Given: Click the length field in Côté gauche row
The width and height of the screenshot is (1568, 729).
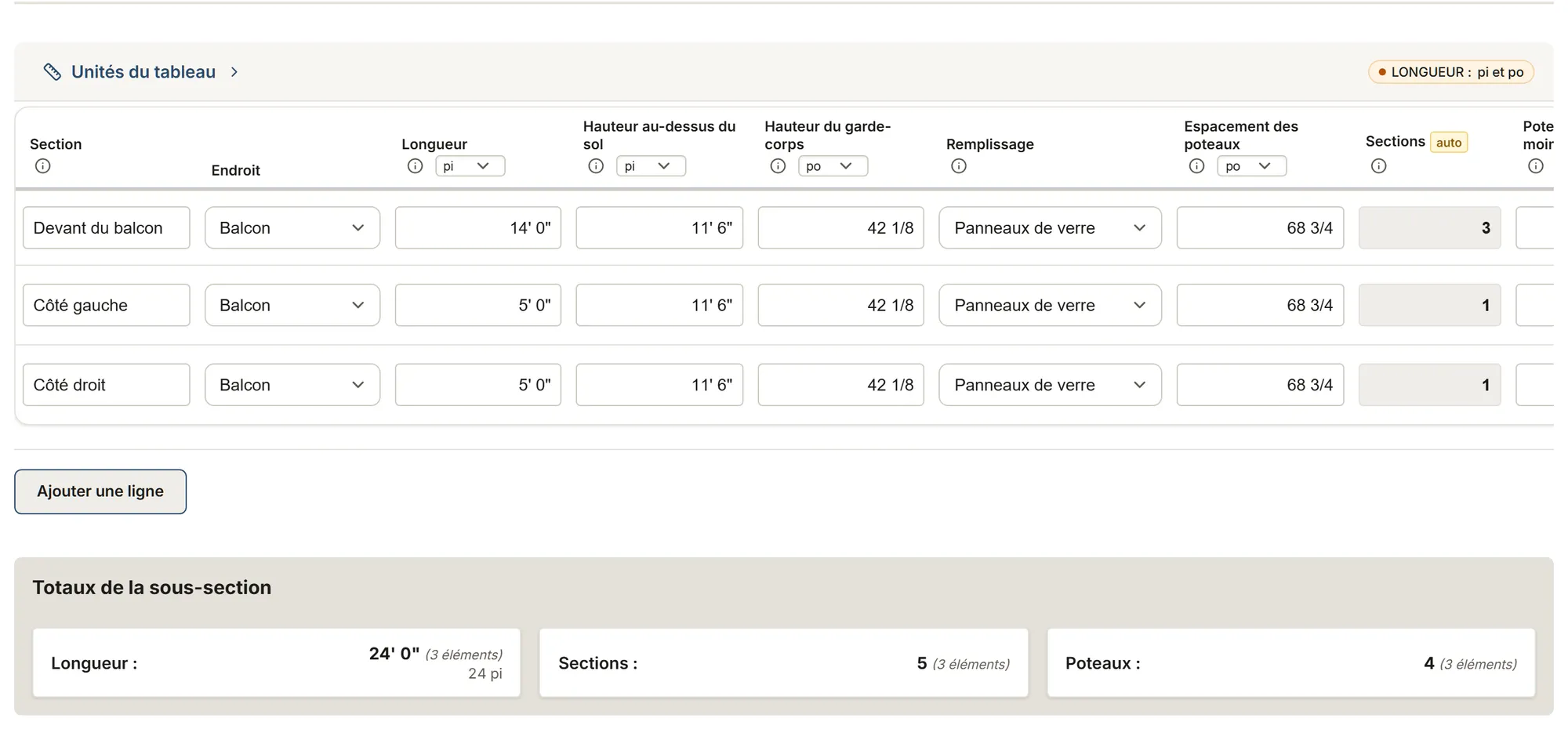Looking at the screenshot, I should coord(478,306).
